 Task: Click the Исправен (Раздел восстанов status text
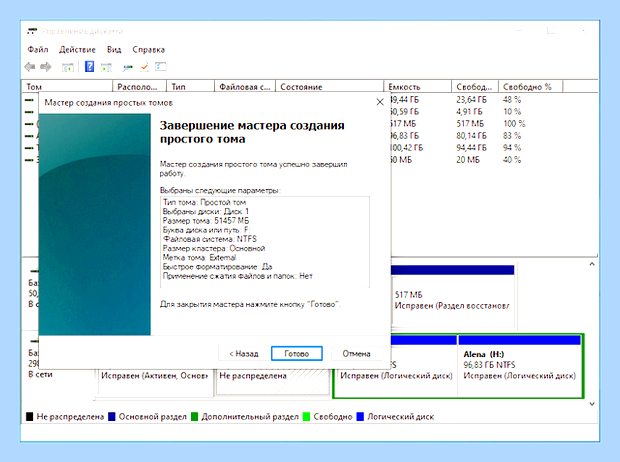coord(452,306)
